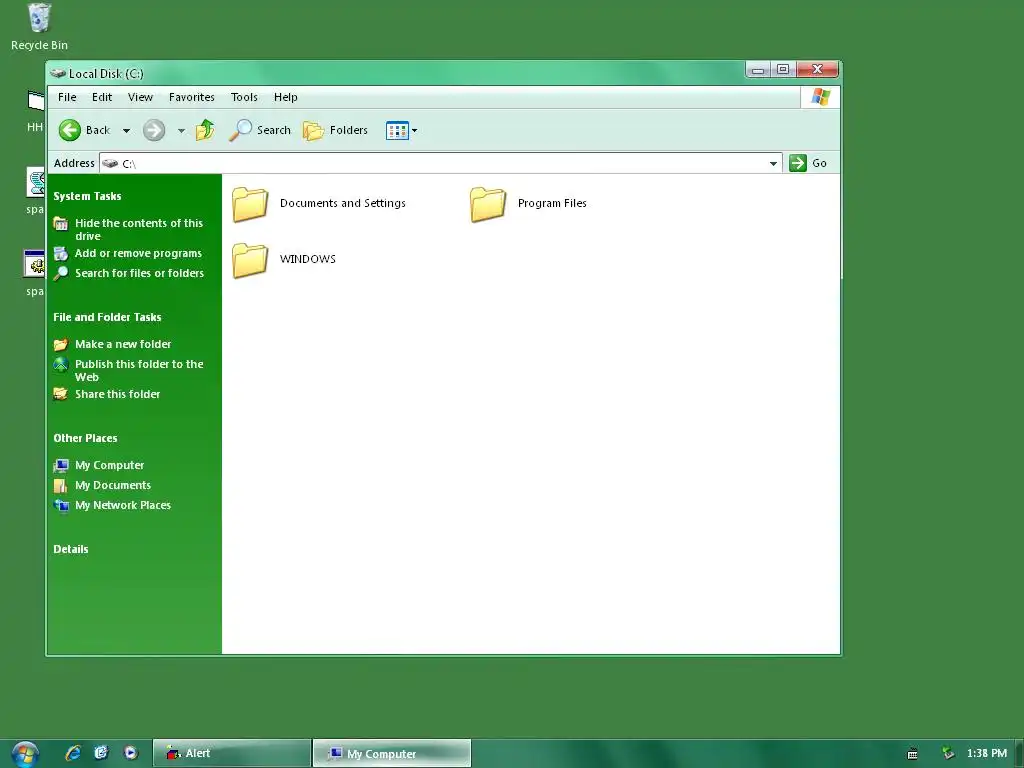Click the grey Forward arrow icon
This screenshot has width=1024, height=768.
[x=154, y=130]
